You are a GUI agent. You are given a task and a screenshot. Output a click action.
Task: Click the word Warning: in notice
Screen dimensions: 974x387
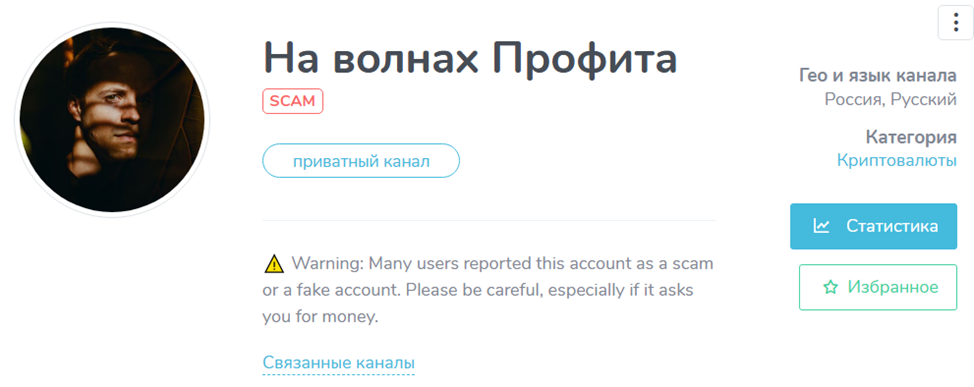(x=327, y=264)
